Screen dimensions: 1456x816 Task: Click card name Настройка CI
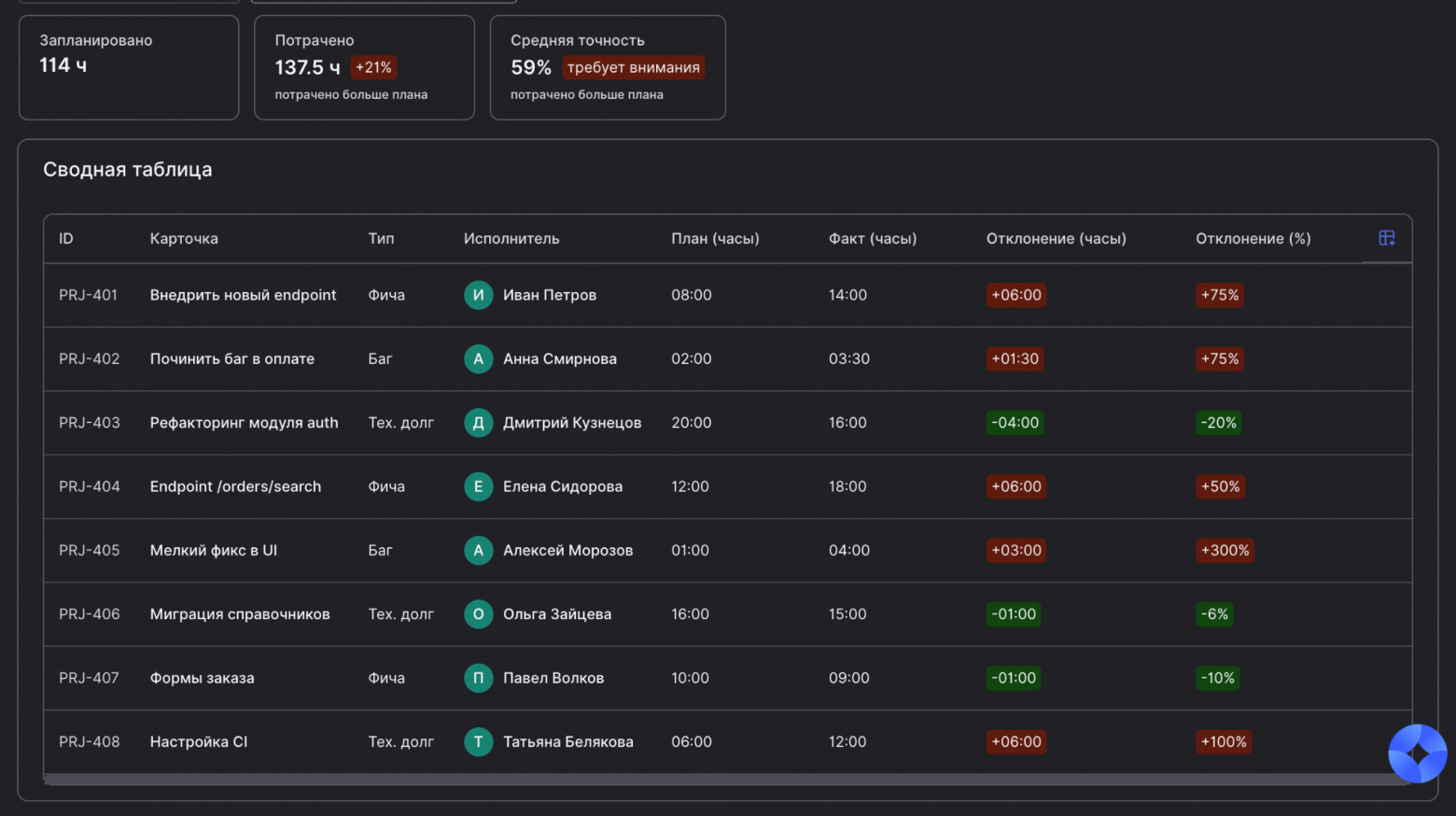(199, 742)
